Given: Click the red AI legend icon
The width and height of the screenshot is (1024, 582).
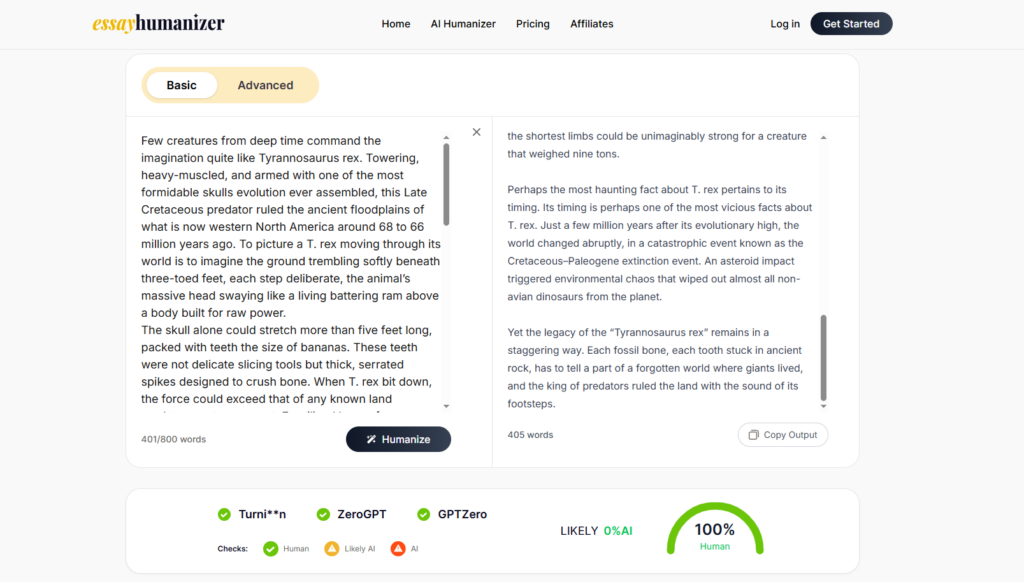Looking at the screenshot, I should [x=398, y=548].
